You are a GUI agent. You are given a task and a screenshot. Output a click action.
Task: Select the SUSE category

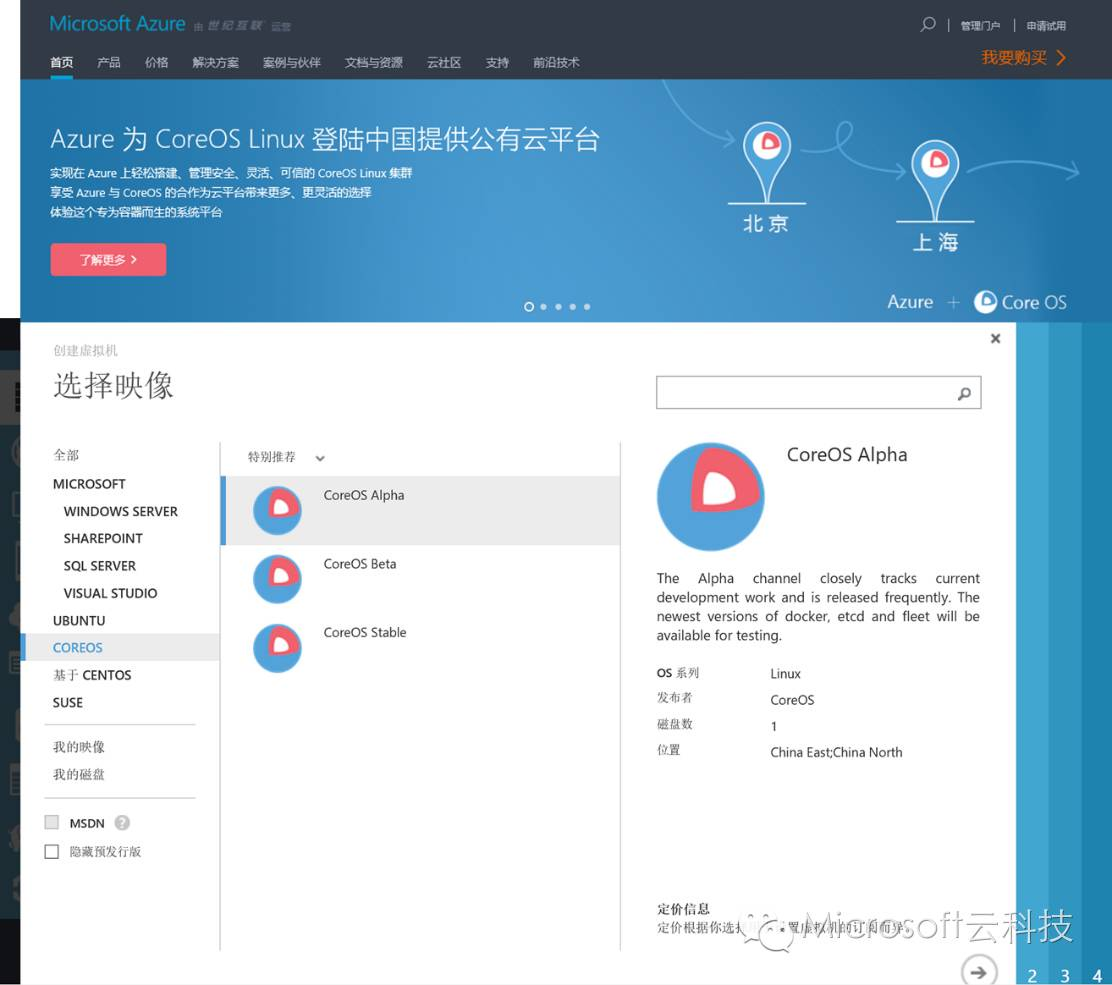click(x=68, y=702)
